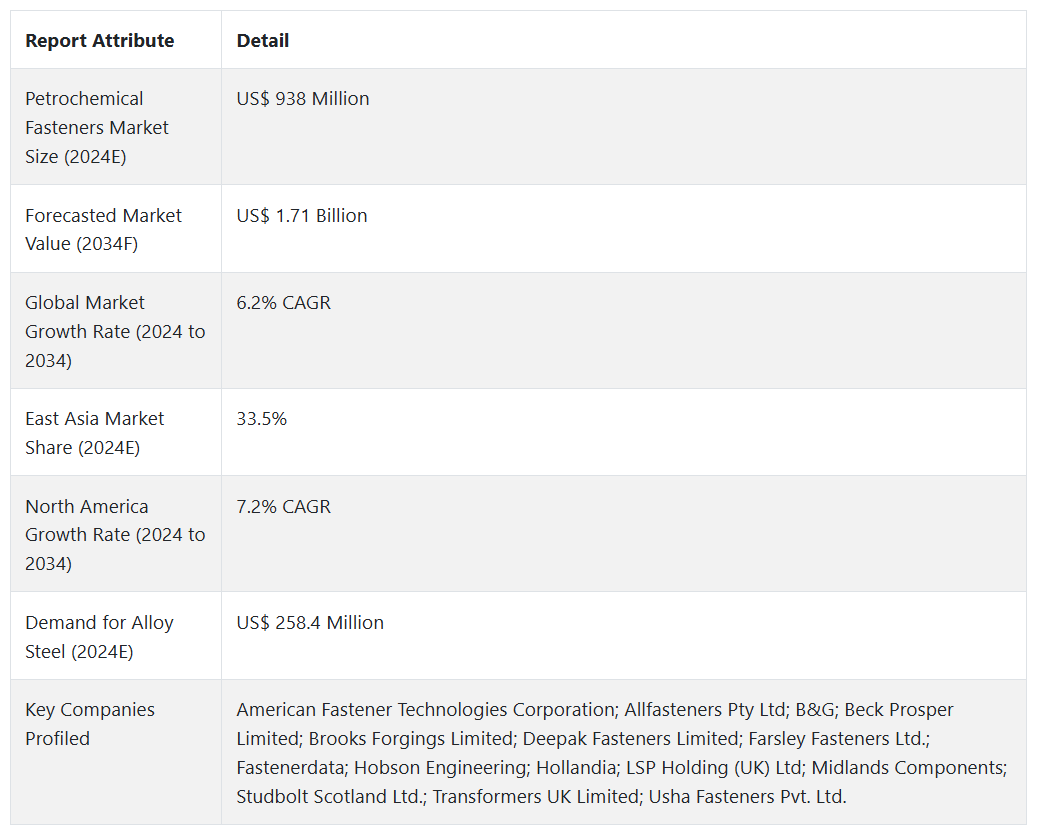Click the "33.5%" market share value
Image resolution: width=1037 pixels, height=831 pixels.
262,419
